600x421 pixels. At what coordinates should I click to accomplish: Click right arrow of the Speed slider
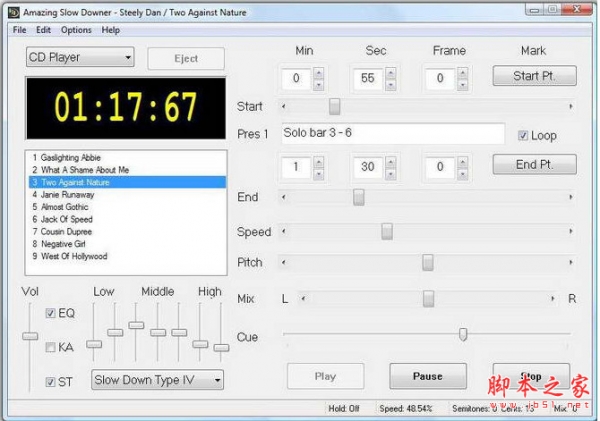[x=571, y=231]
